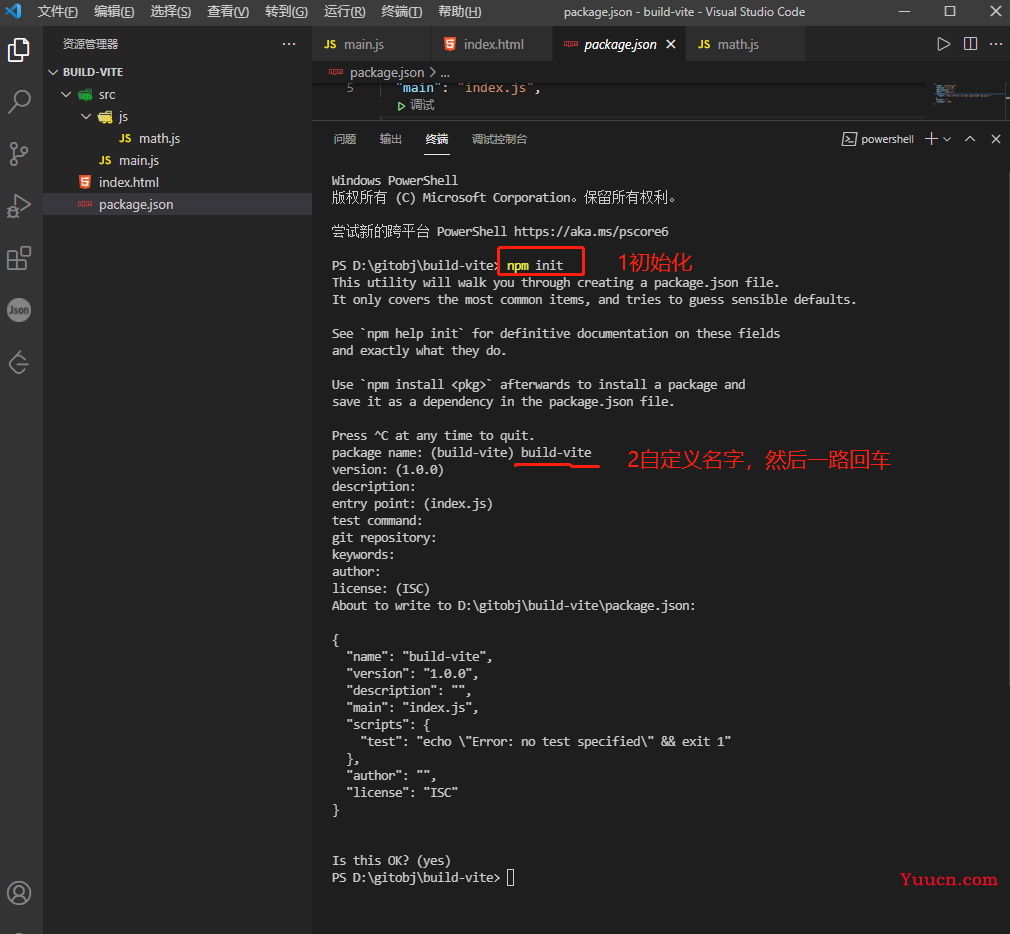
Task: Open the new terminal profile dropdown arrow
Action: [x=947, y=139]
